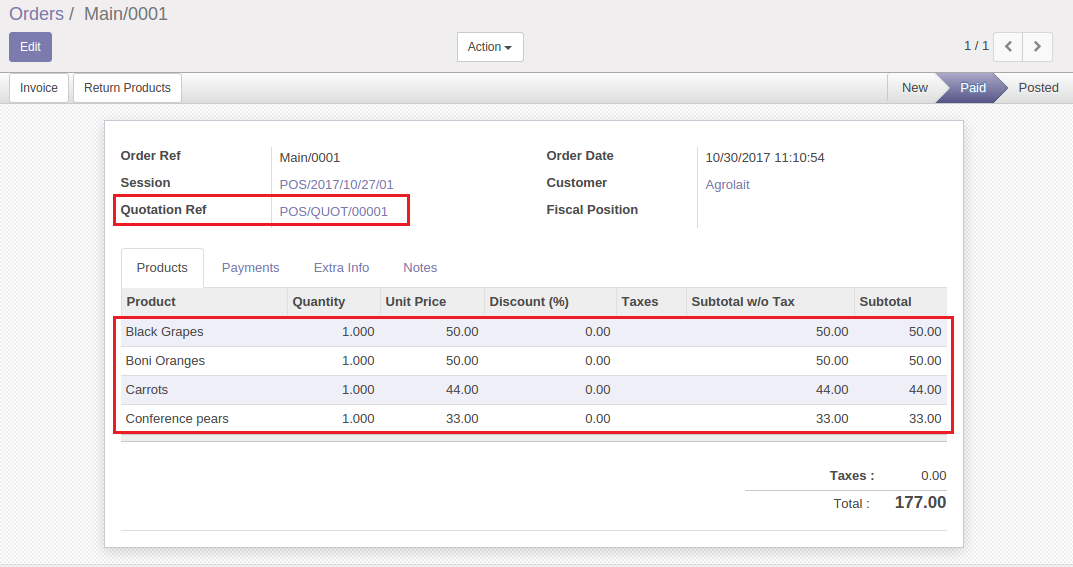Go to next record arrow
This screenshot has height=567, width=1073.
[x=1038, y=46]
